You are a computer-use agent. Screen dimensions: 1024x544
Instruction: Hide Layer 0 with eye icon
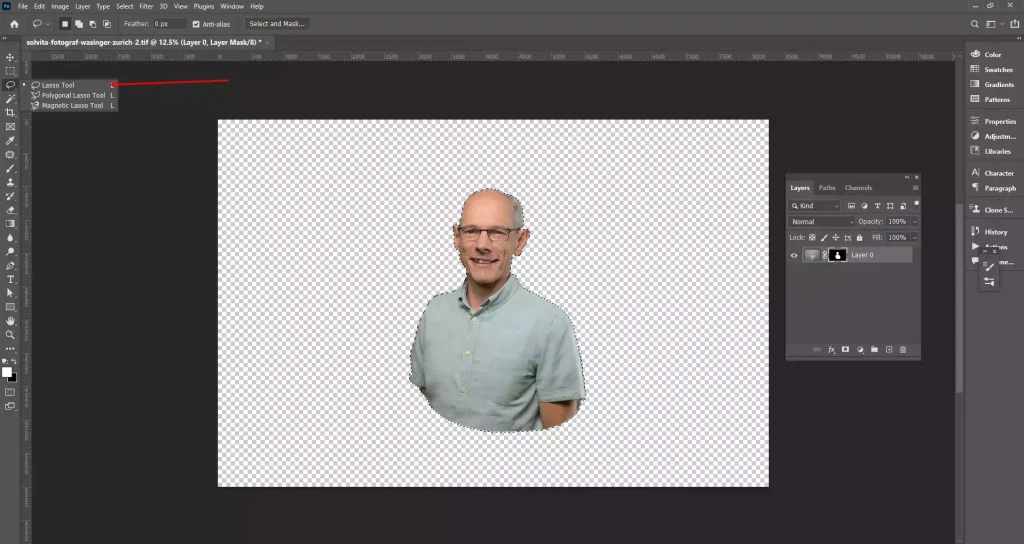[794, 255]
